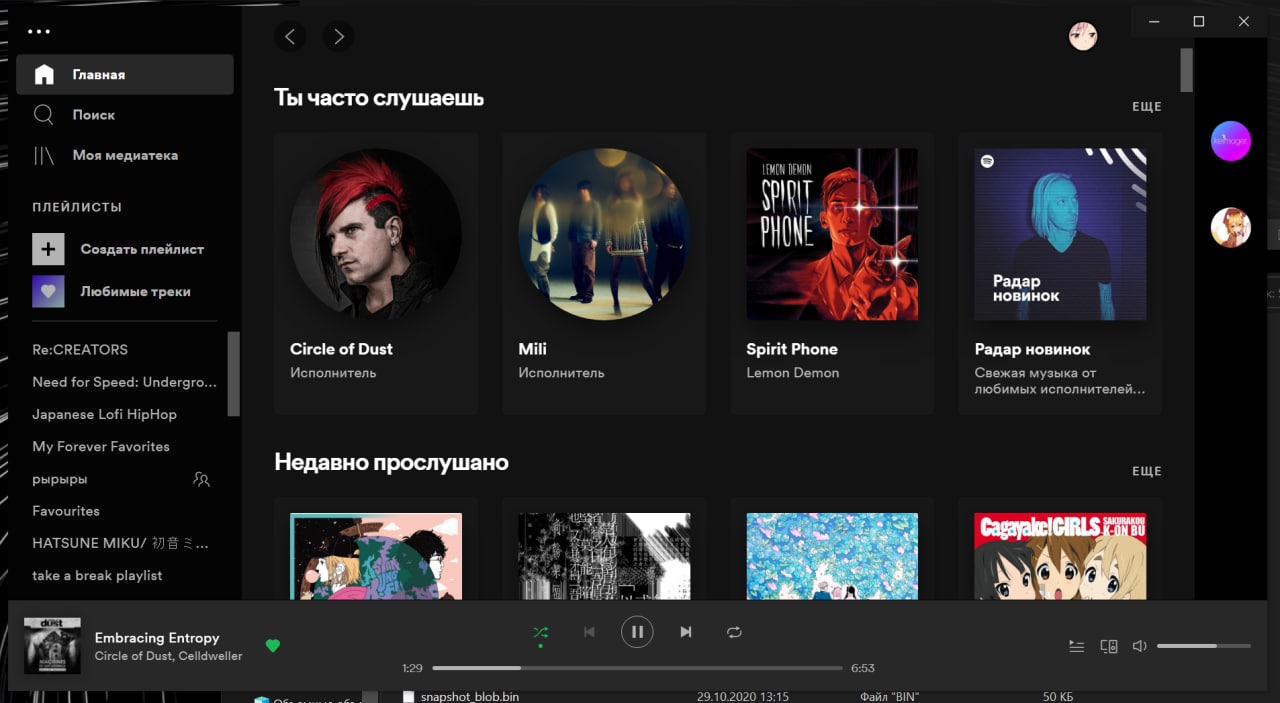This screenshot has width=1280, height=703.
Task: Toggle shuffle playback
Action: (x=540, y=632)
